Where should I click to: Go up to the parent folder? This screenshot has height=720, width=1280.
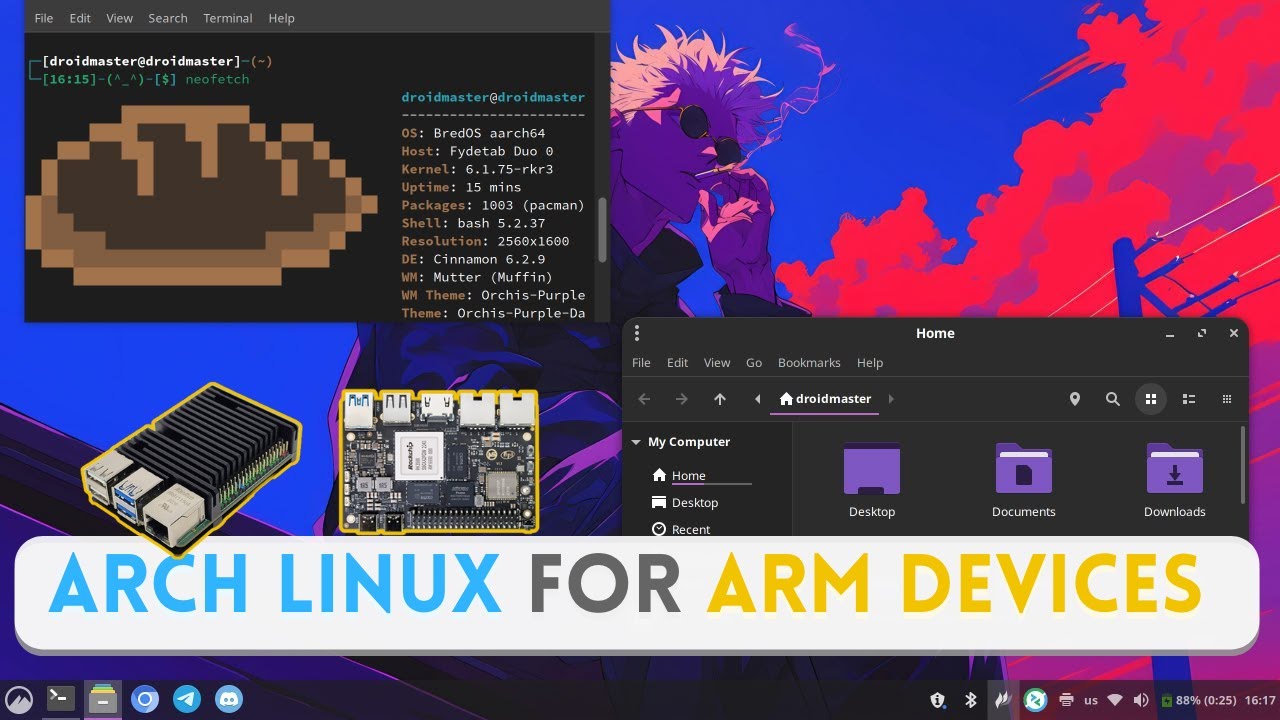[x=719, y=399]
